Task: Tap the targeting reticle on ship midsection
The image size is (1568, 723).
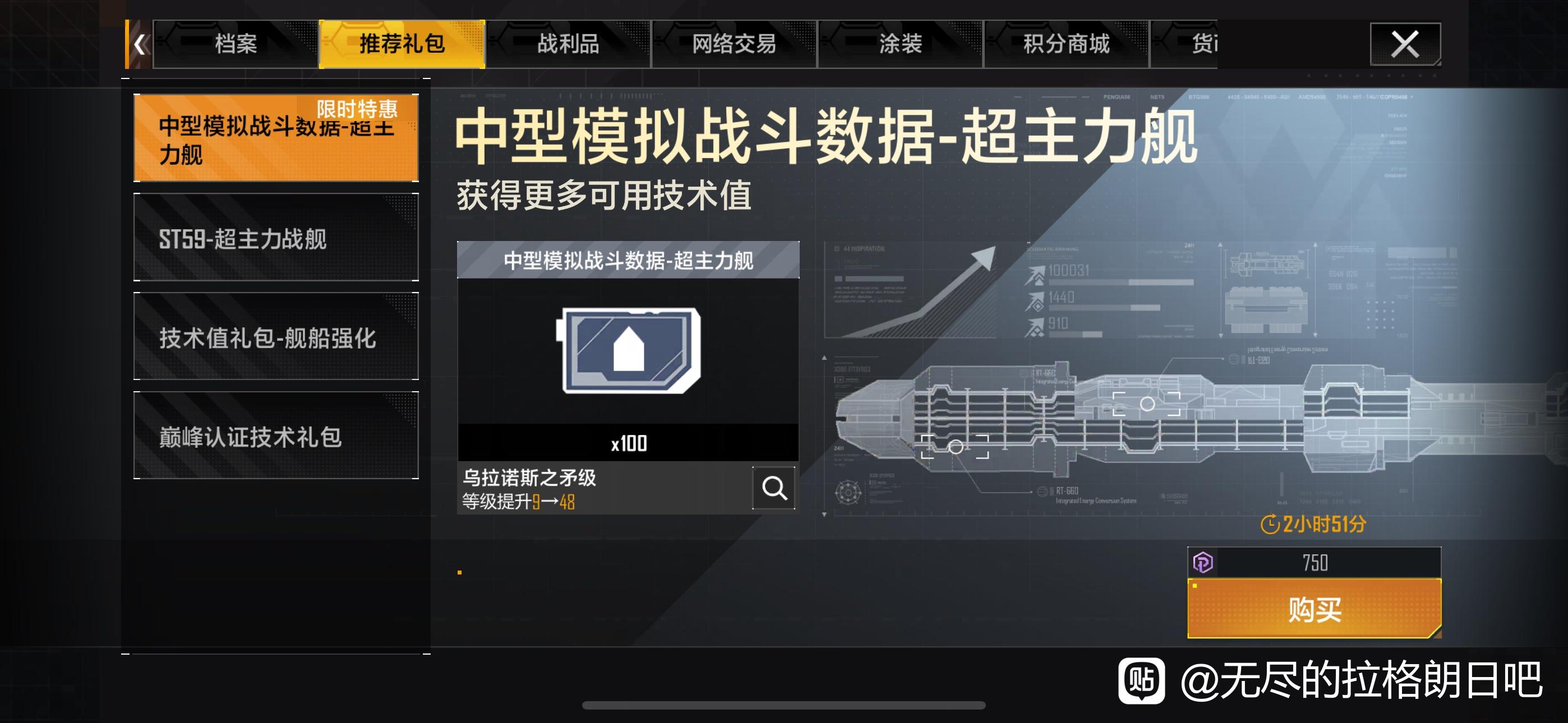Action: coord(1147,404)
